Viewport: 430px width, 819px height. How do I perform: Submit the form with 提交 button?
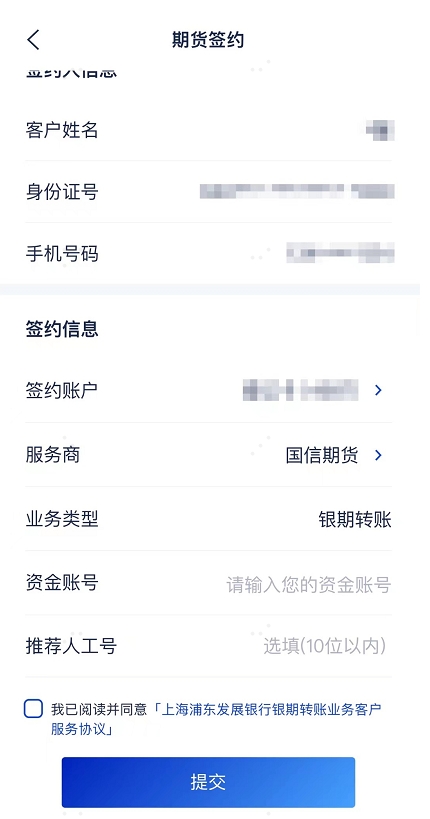[x=208, y=782]
